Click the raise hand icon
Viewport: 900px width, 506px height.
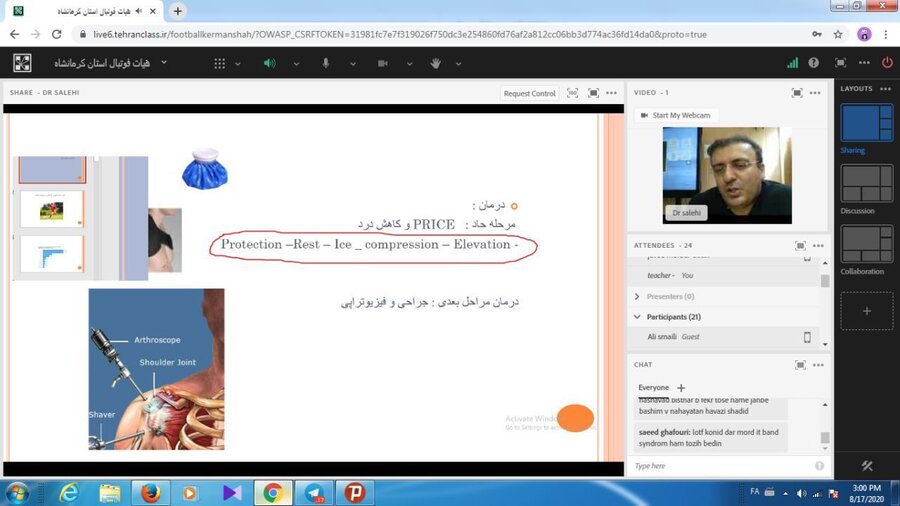(x=435, y=63)
